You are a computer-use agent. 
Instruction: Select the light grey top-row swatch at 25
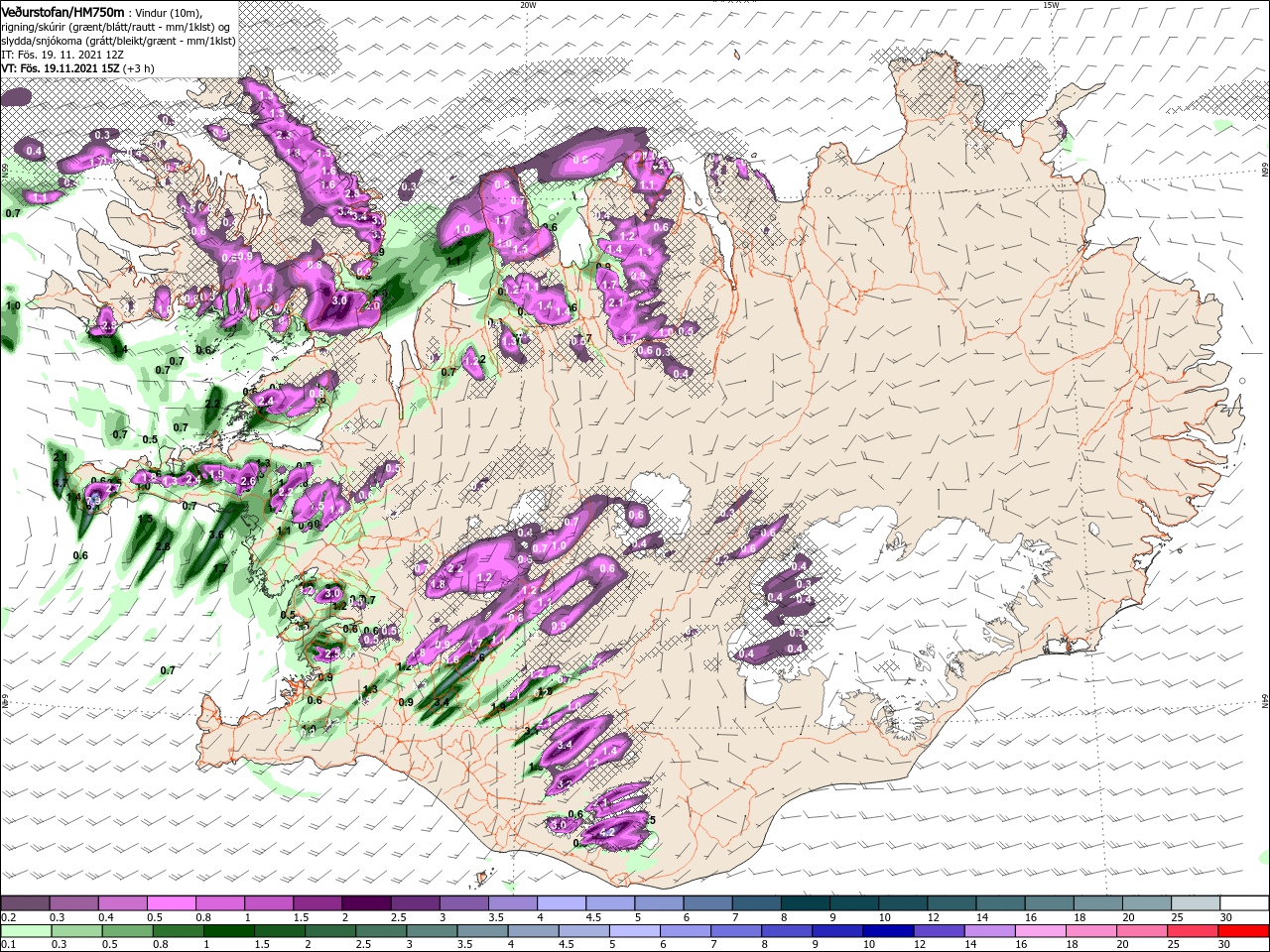click(x=1196, y=903)
